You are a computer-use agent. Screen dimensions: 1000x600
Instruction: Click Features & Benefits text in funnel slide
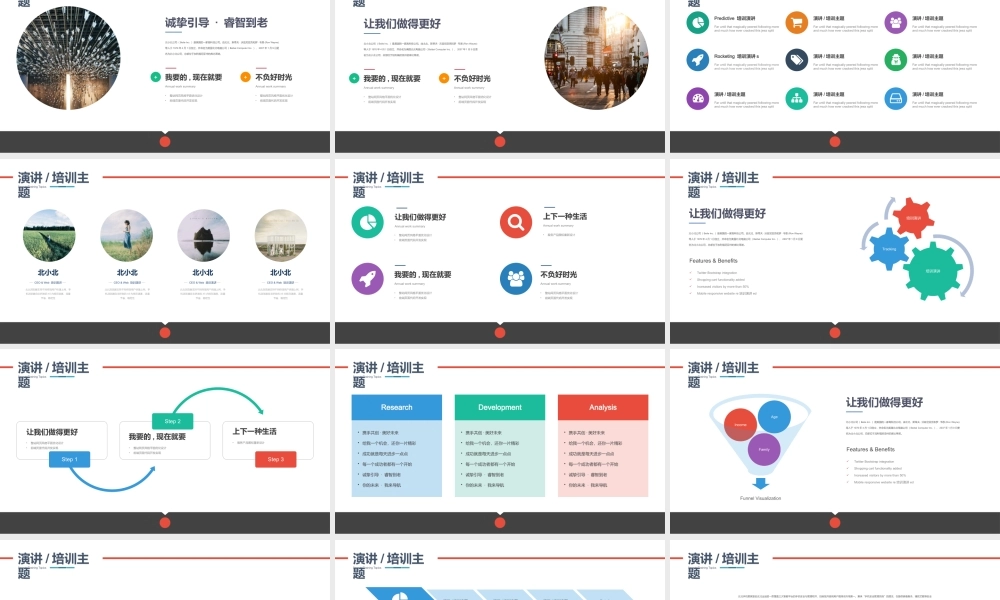click(x=870, y=450)
